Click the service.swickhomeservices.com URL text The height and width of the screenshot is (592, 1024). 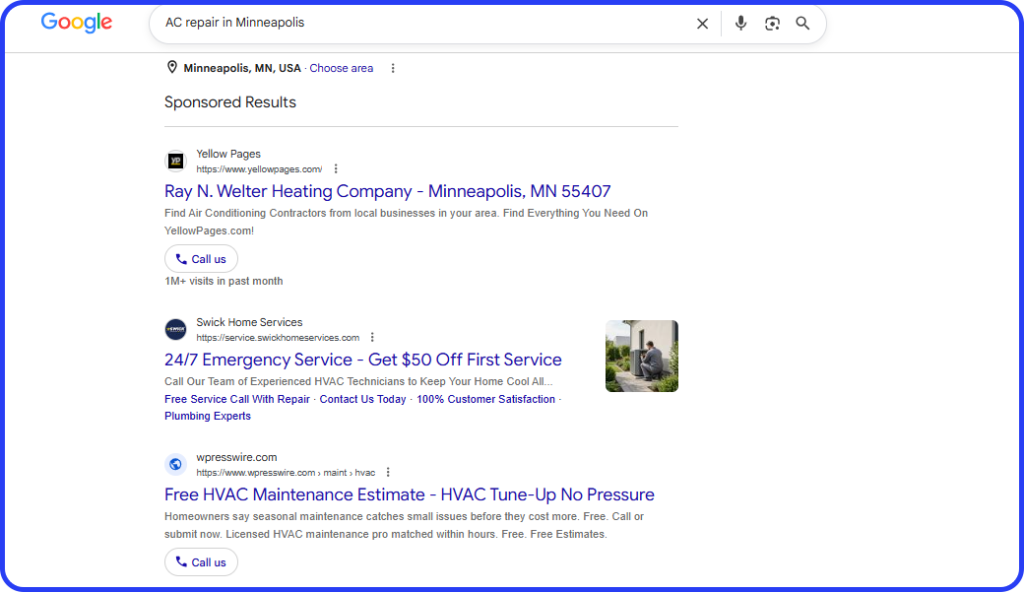(x=278, y=338)
